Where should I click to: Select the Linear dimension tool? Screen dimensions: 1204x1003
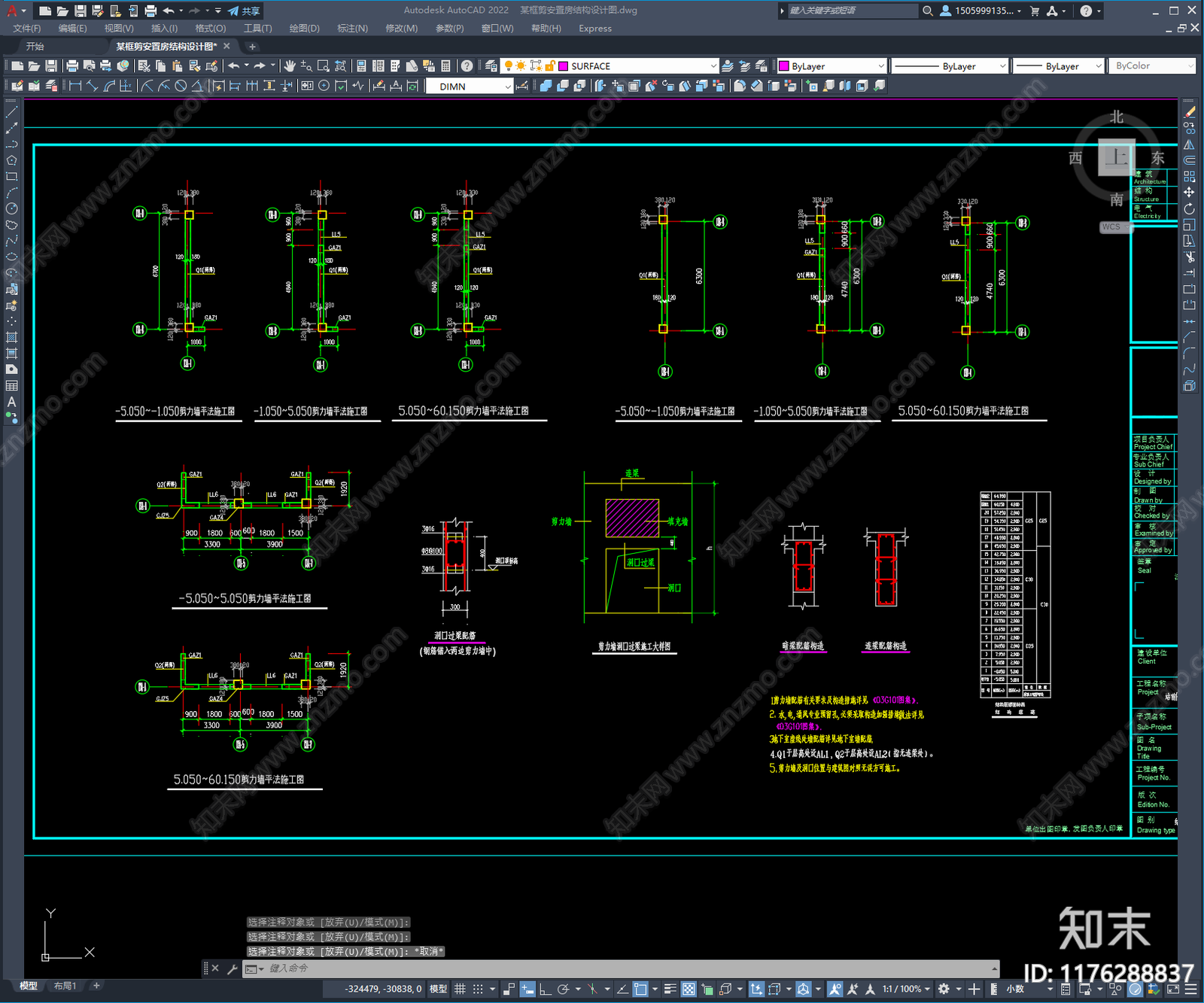75,86
